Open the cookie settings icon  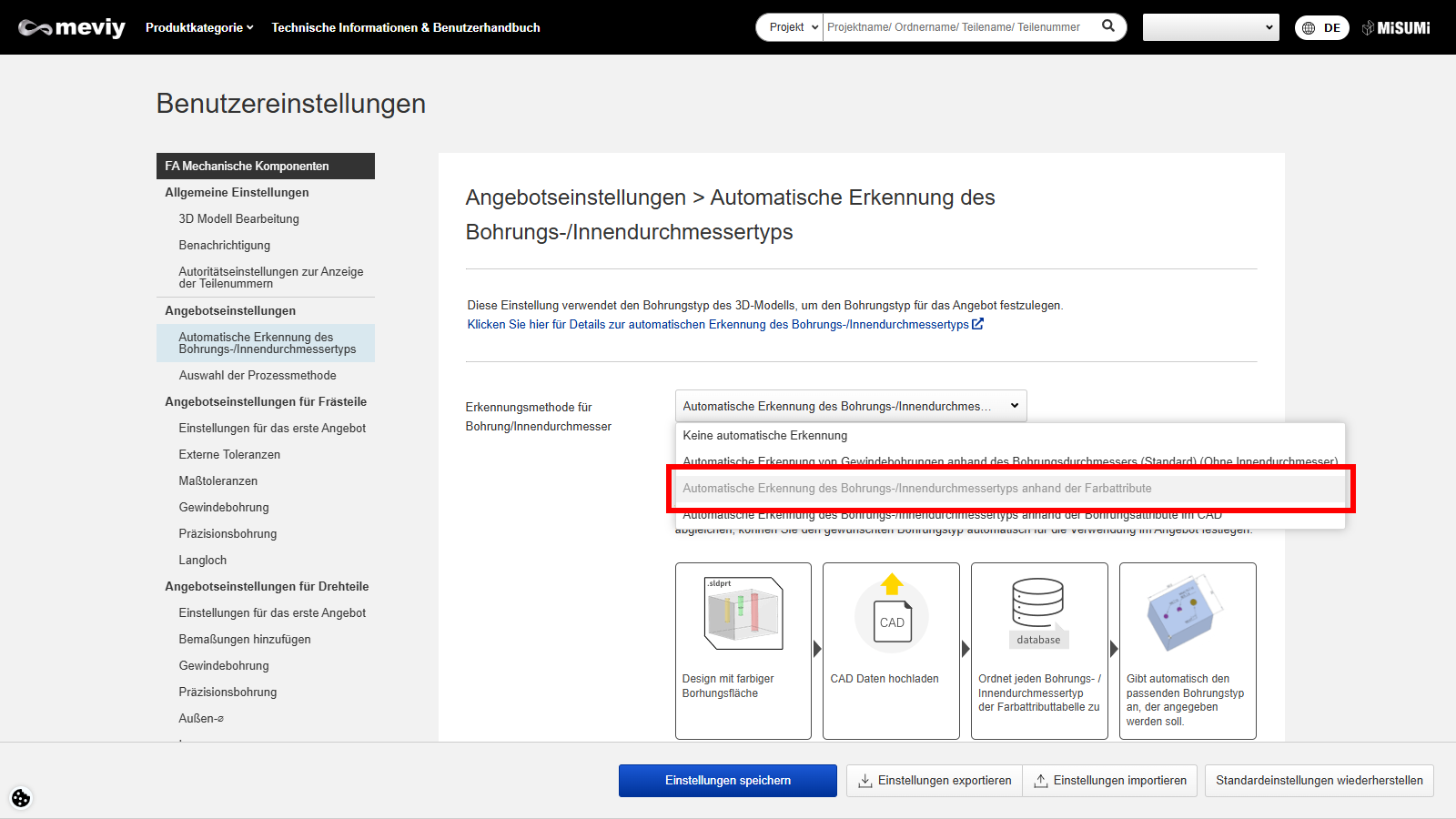[21, 798]
